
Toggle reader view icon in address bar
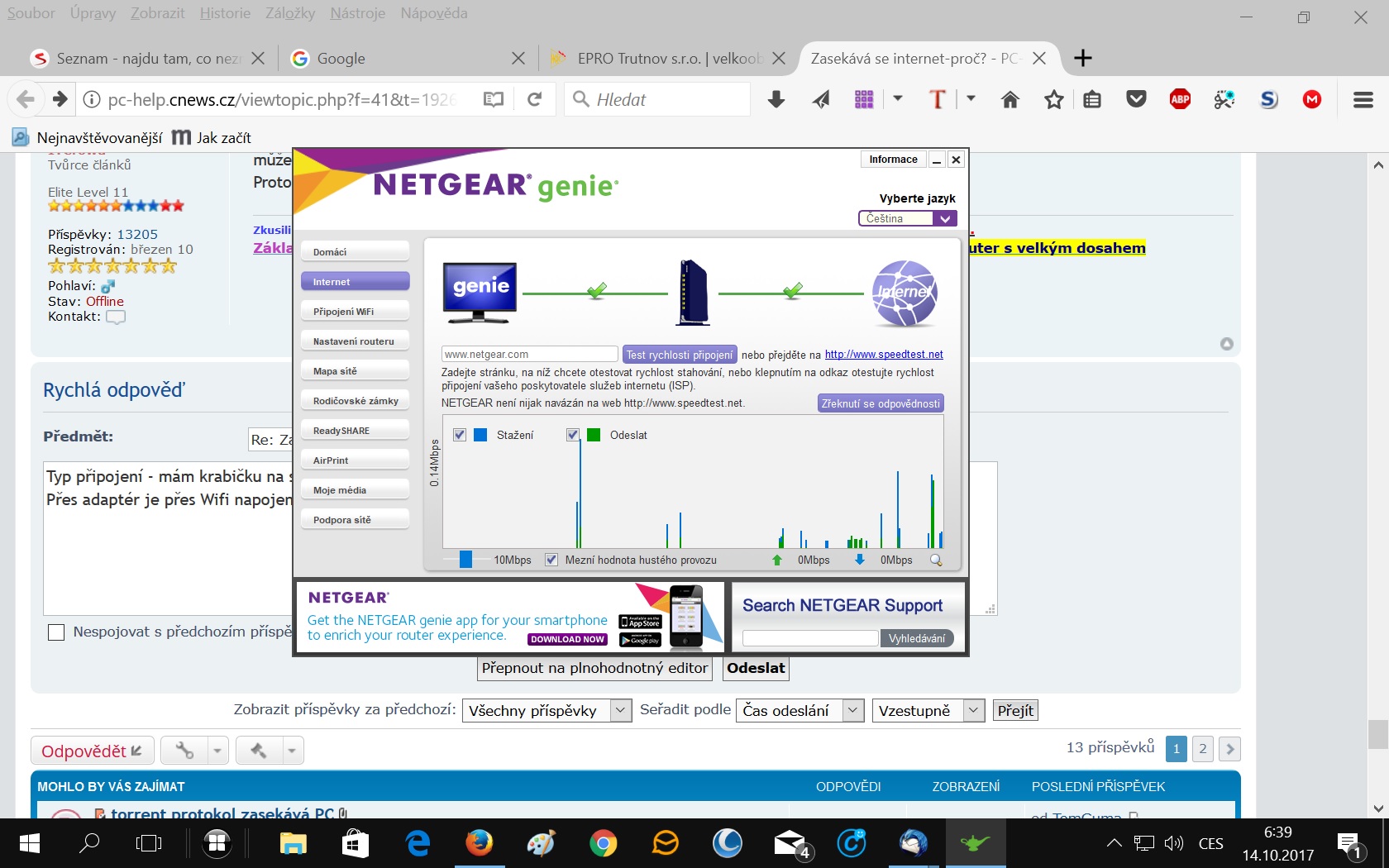pyautogui.click(x=494, y=100)
